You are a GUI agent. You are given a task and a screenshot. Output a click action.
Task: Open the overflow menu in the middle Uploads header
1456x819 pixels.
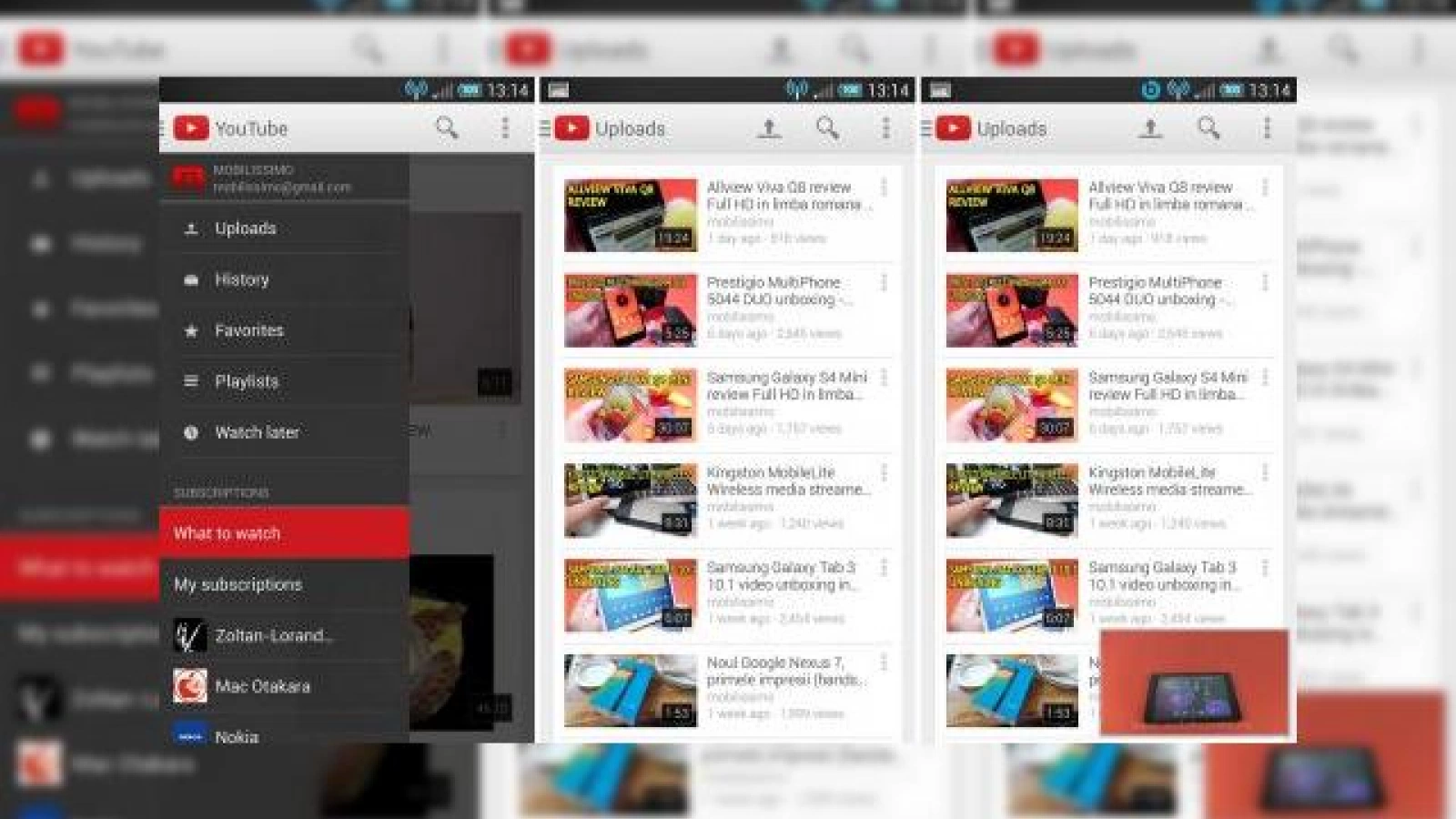point(885,127)
